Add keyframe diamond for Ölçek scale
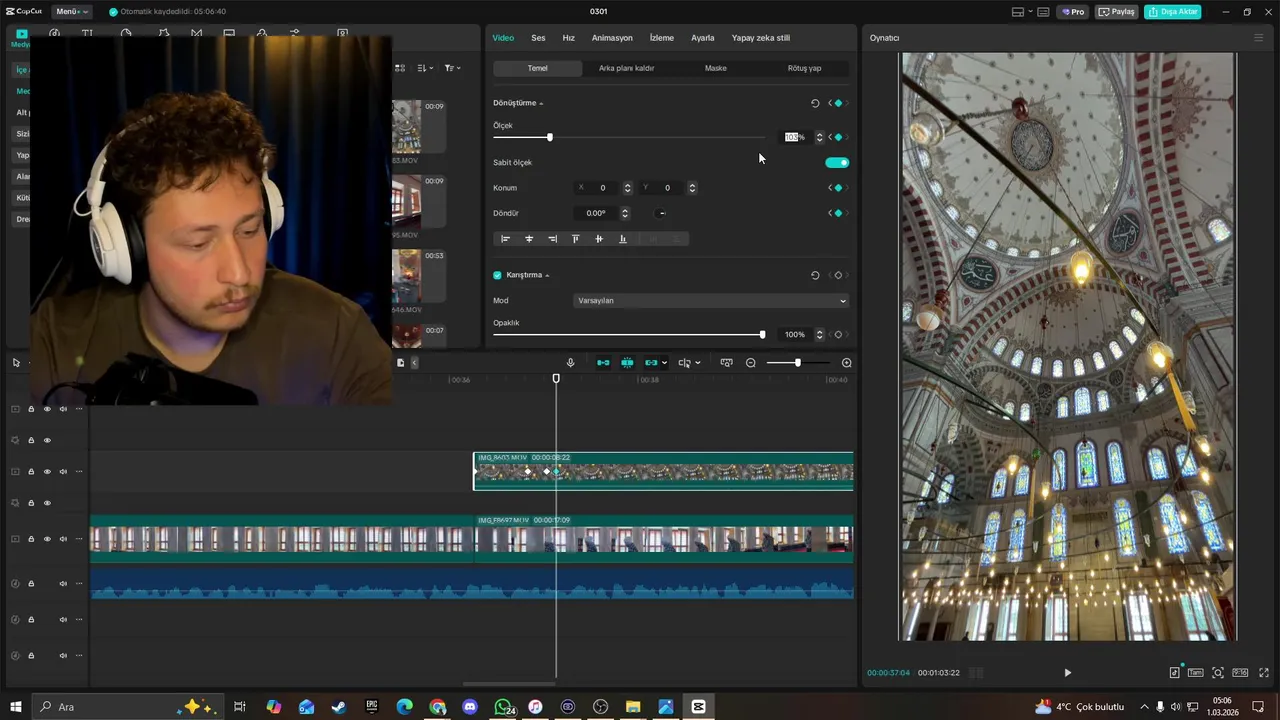The width and height of the screenshot is (1280, 720). 838,137
